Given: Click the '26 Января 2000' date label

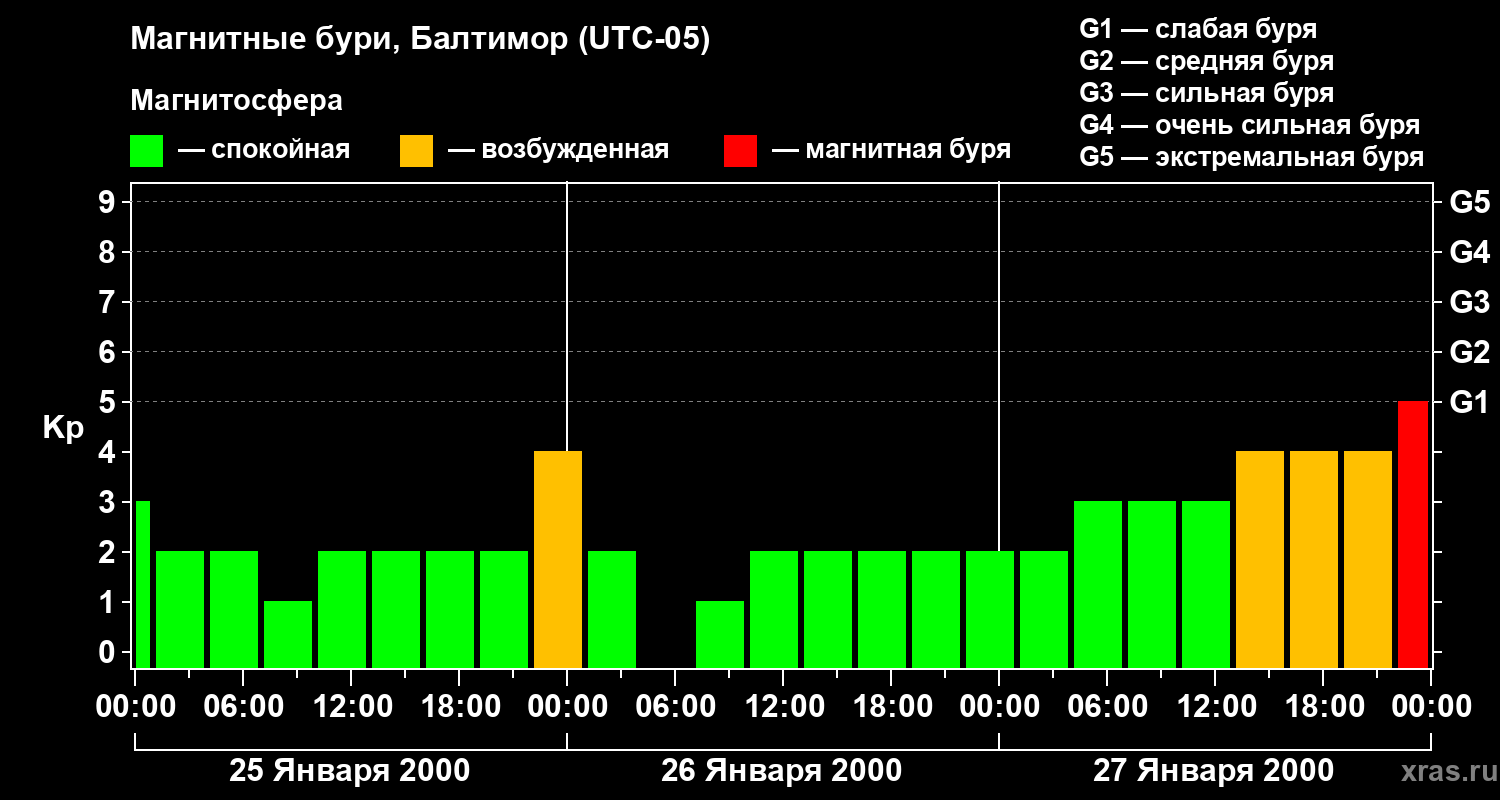Looking at the screenshot, I should coord(781,771).
